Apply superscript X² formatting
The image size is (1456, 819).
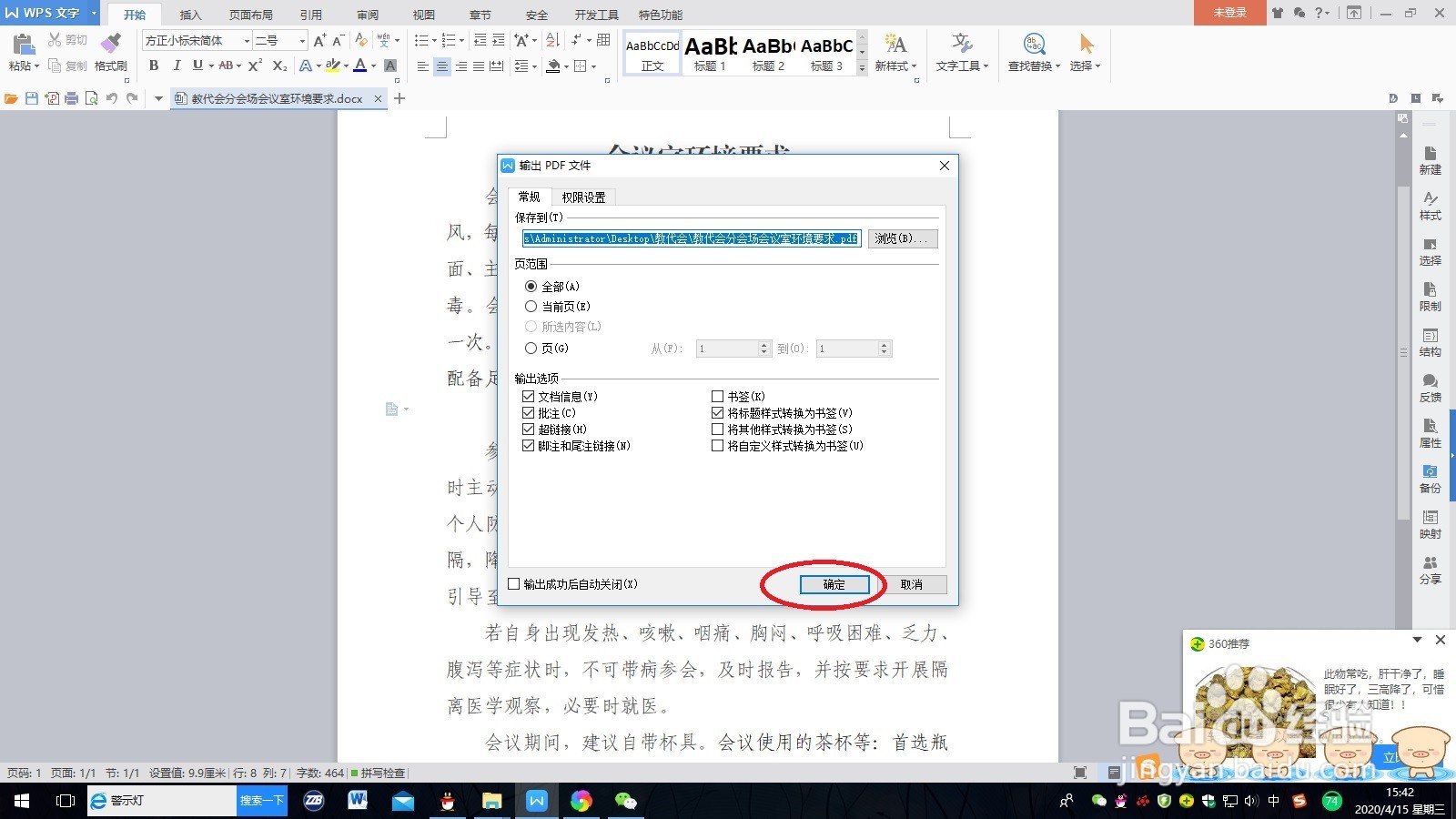256,66
